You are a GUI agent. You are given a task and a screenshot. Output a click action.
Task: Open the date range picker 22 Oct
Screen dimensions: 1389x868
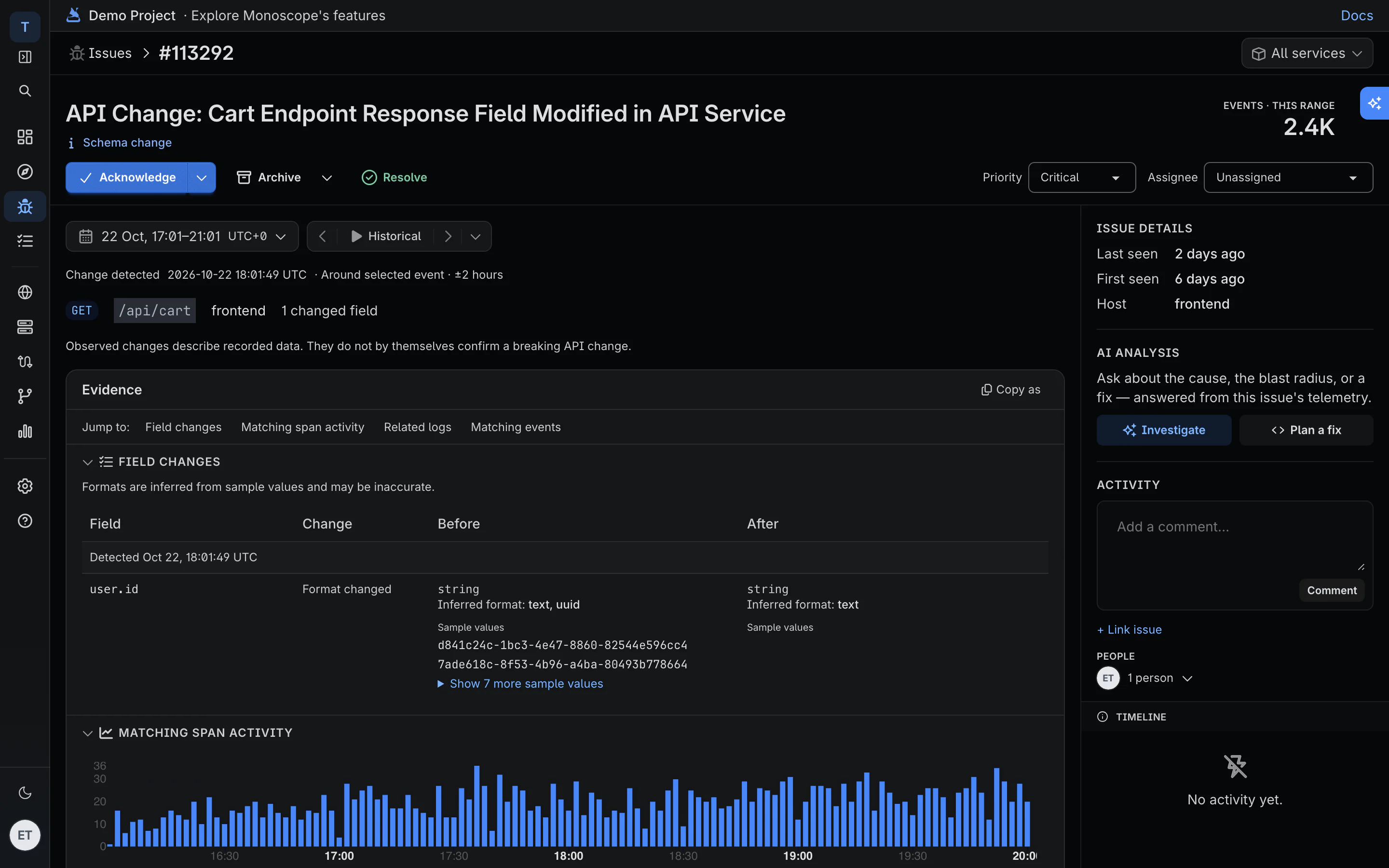182,236
